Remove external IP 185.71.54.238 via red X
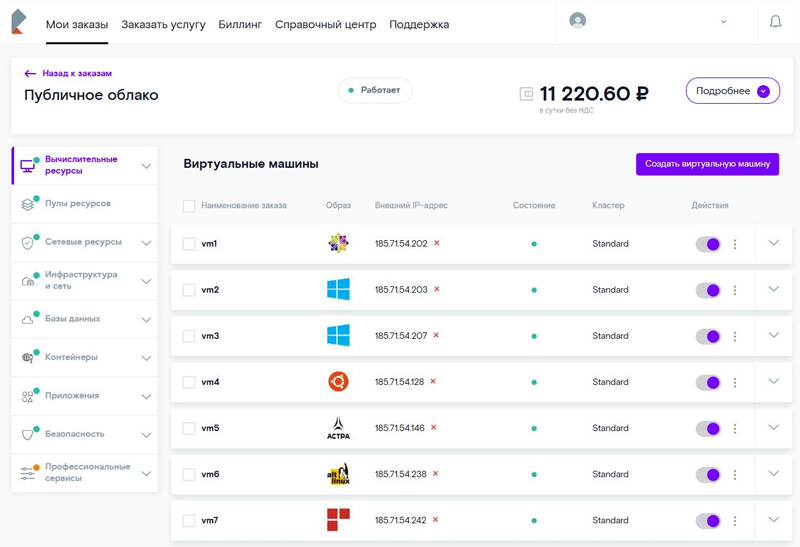Image resolution: width=800 pixels, height=547 pixels. pyautogui.click(x=436, y=474)
